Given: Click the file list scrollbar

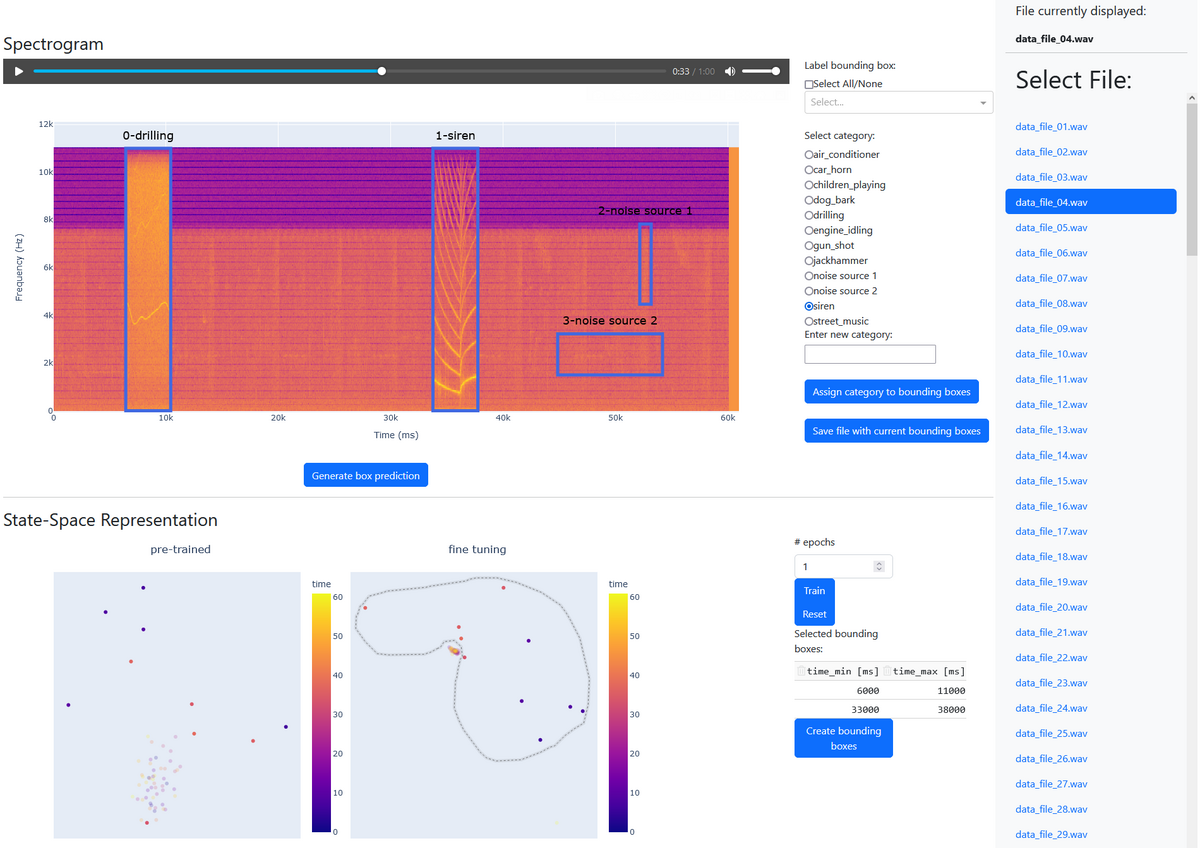Looking at the screenshot, I should click(1191, 180).
